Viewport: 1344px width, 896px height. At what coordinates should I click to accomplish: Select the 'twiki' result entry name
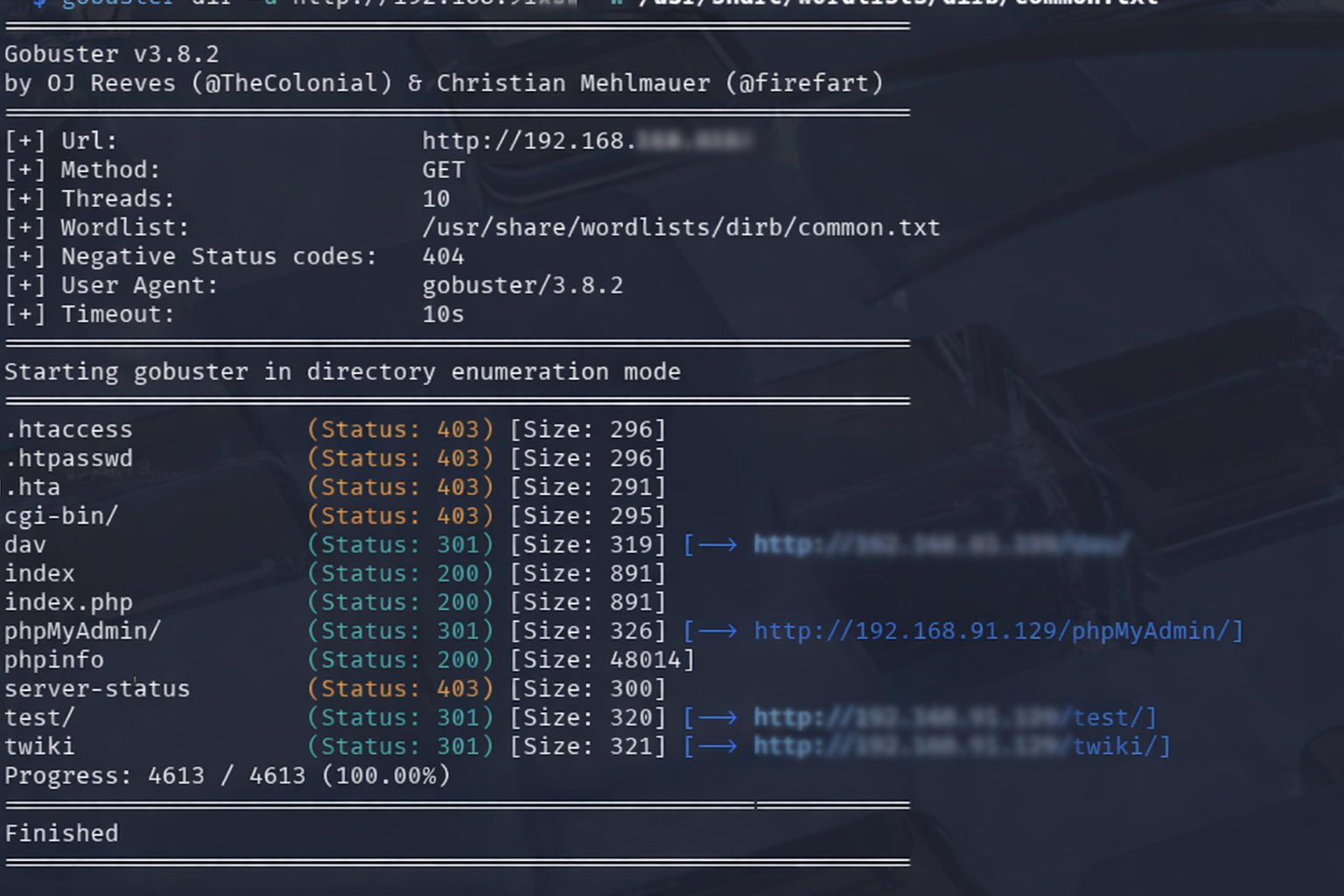click(x=39, y=746)
